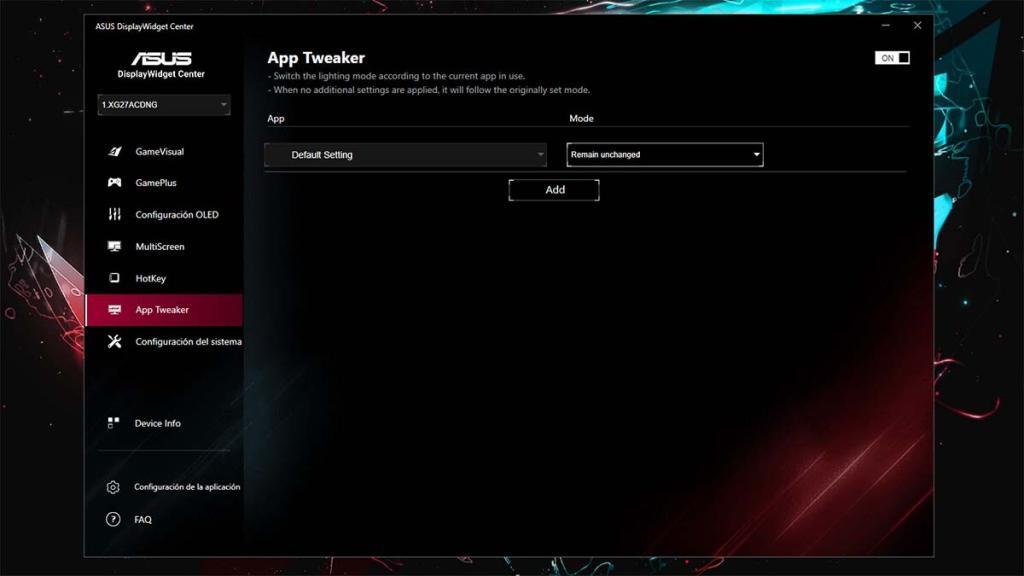This screenshot has width=1024, height=576.
Task: Click the Configuración del sistema tools icon
Action: [x=114, y=342]
